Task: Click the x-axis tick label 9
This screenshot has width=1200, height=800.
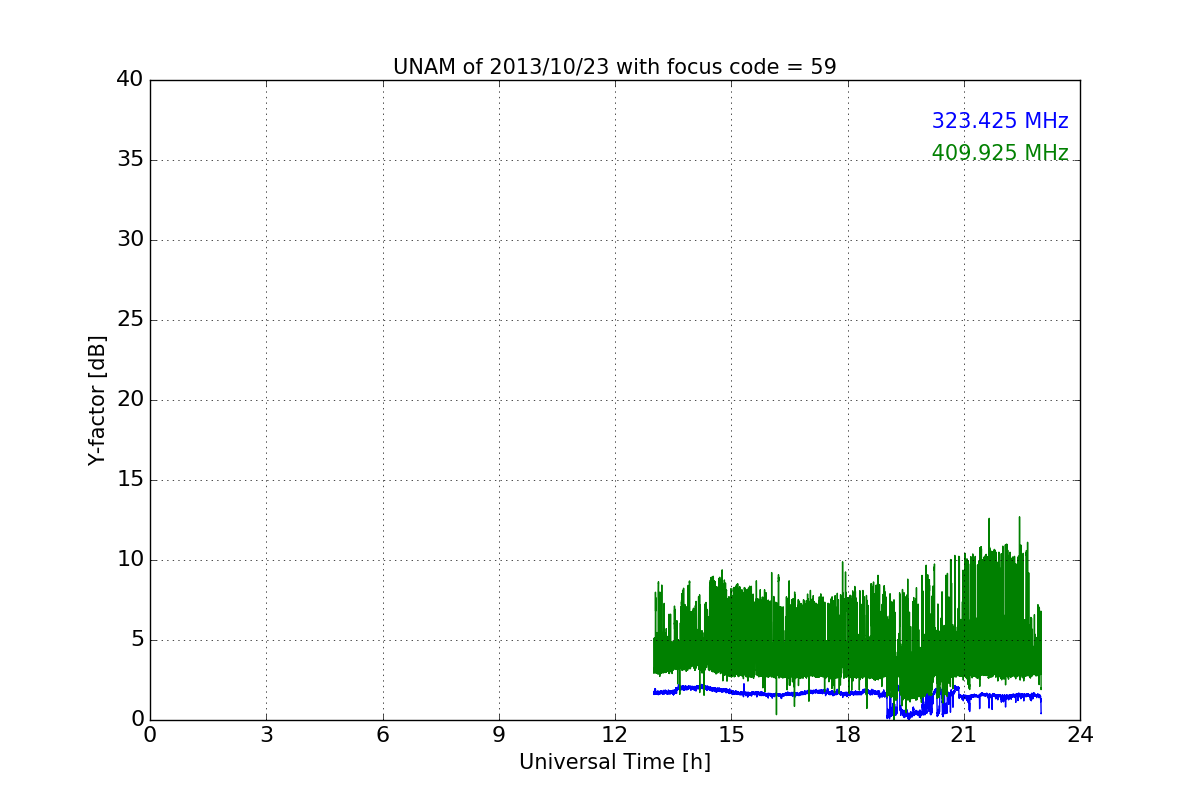Action: pos(499,735)
